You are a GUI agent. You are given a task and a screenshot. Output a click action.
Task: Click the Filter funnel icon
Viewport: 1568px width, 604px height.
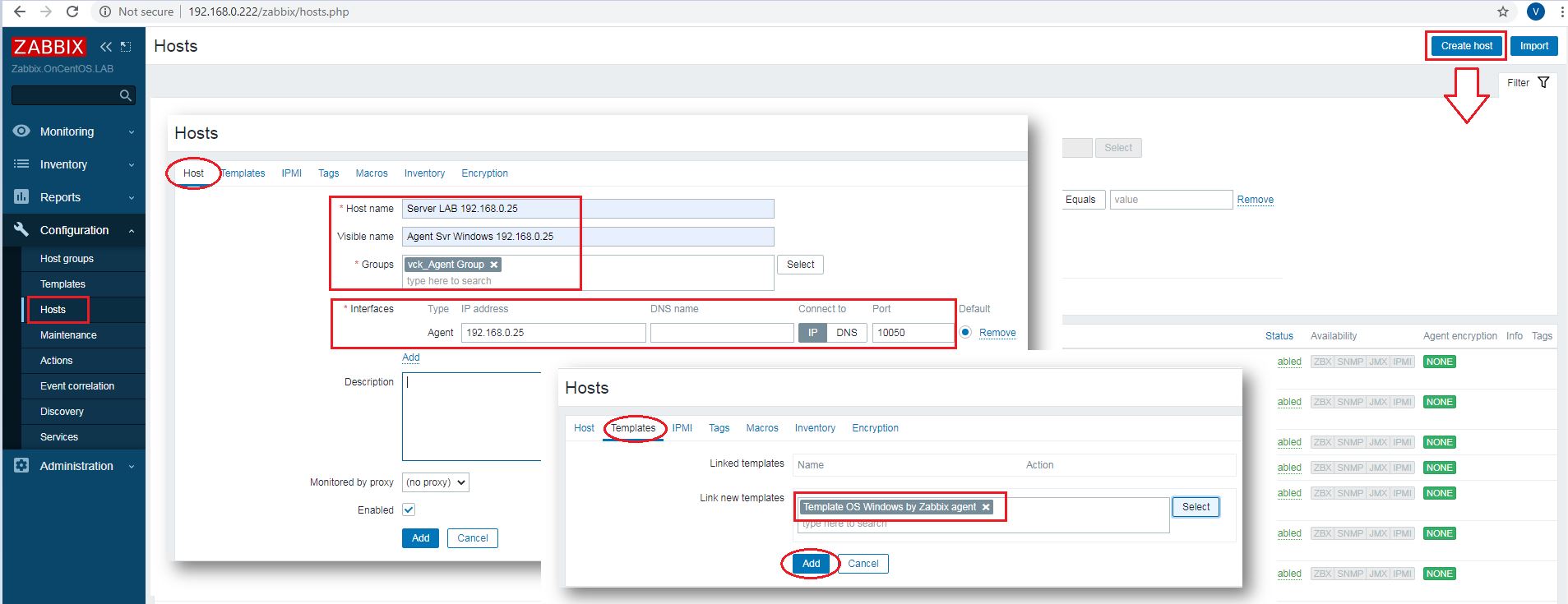(x=1543, y=82)
